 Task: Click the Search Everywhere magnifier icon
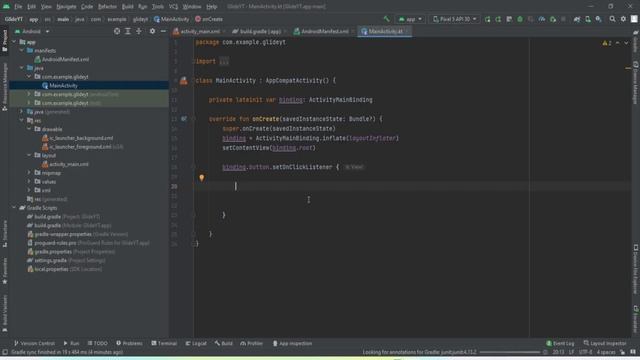point(612,19)
